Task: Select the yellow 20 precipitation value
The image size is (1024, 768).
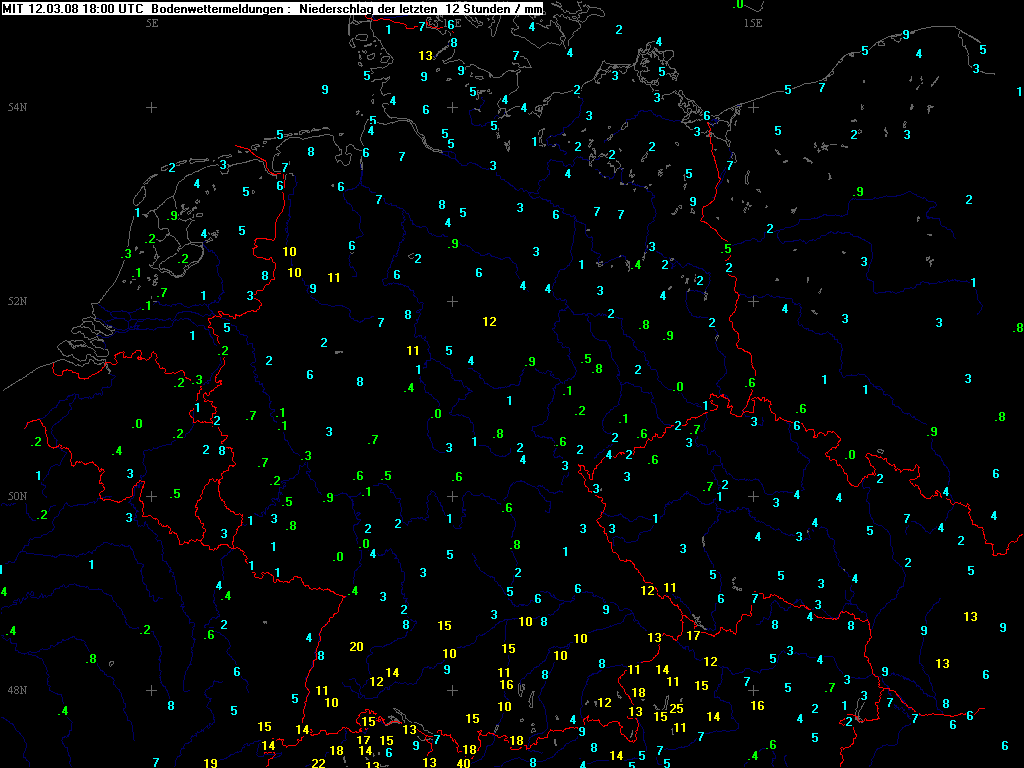Action: coord(356,646)
